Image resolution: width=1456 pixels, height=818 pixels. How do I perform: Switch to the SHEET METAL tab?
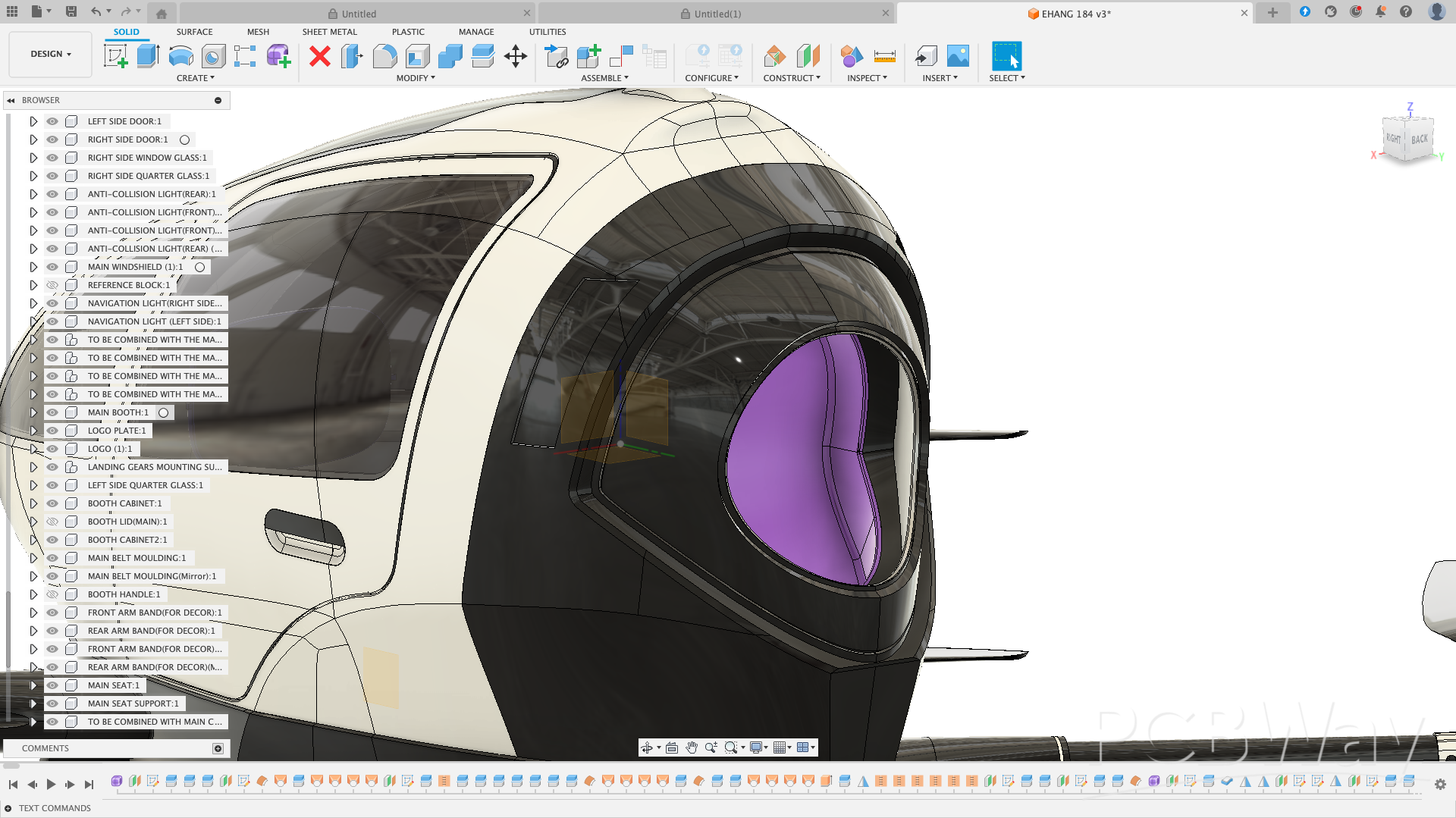pos(329,32)
